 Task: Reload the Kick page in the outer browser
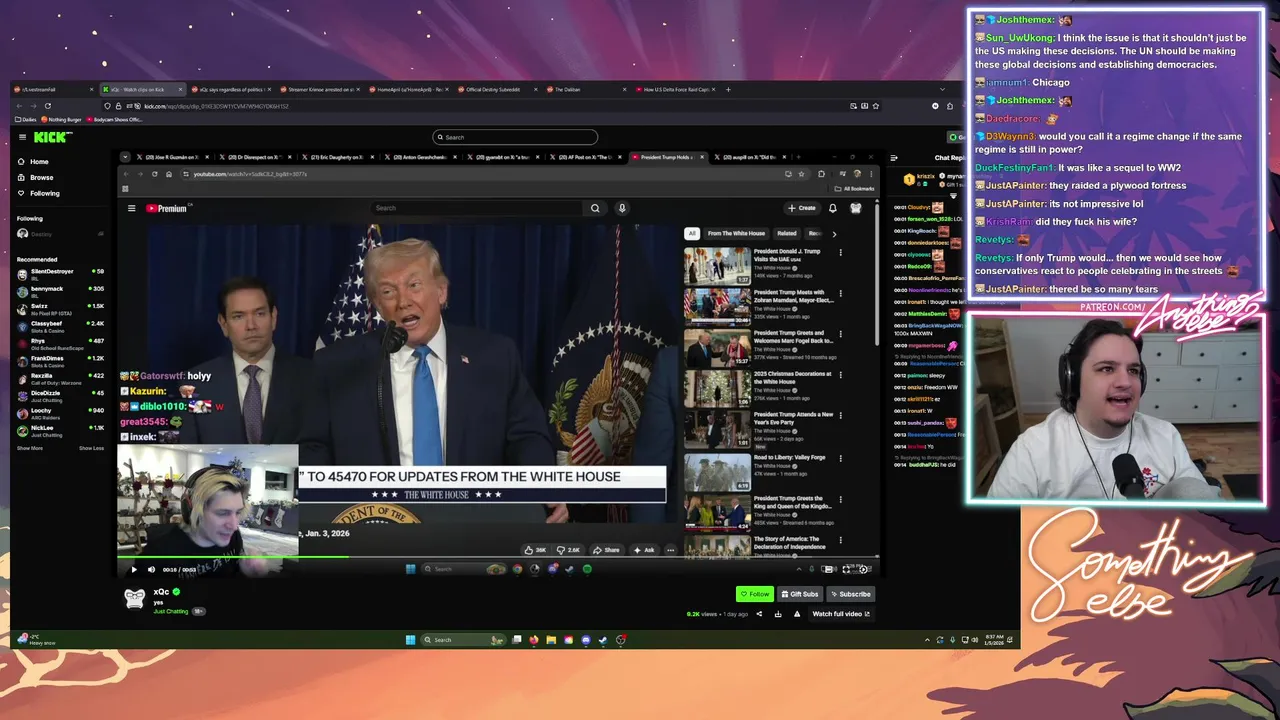[47, 106]
